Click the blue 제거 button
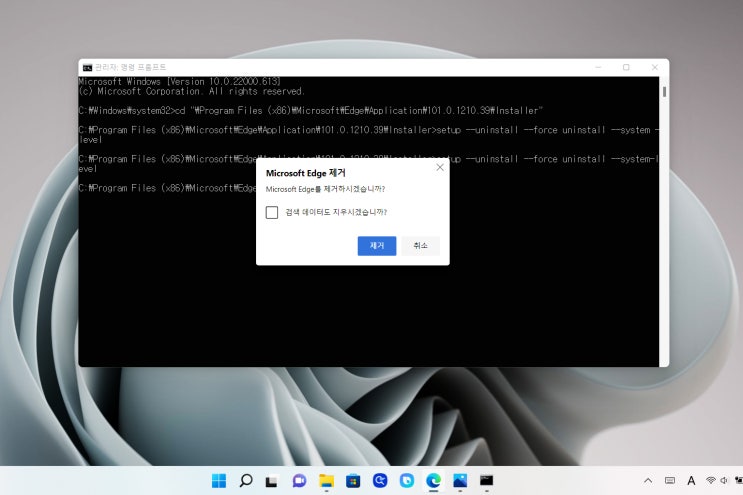The image size is (743, 495). [377, 245]
